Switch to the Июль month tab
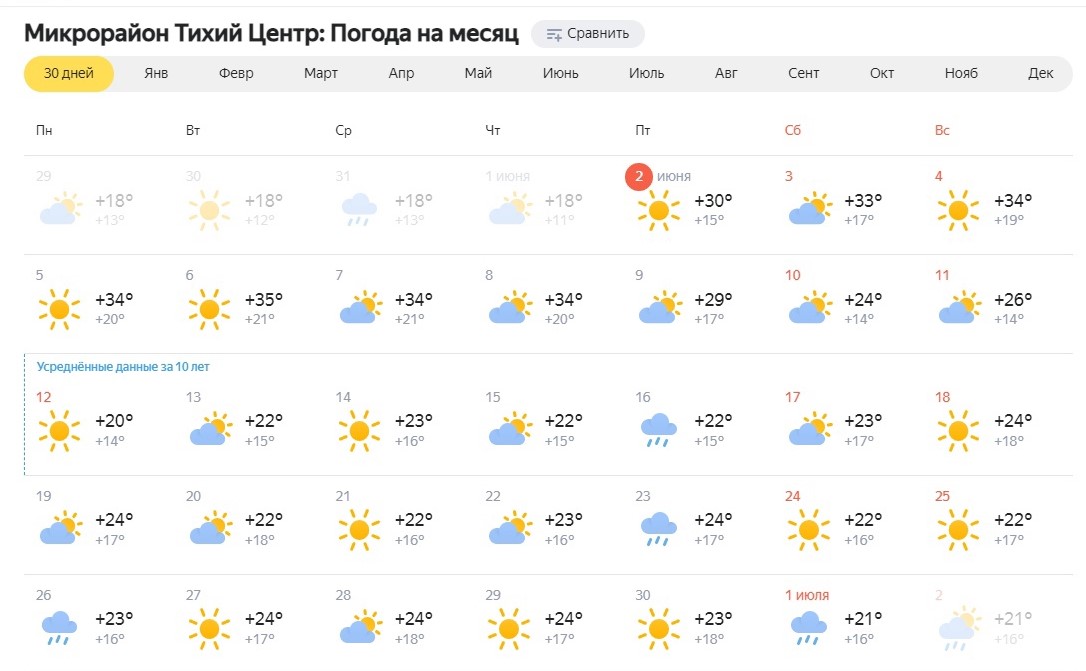1086x671 pixels. pos(646,73)
